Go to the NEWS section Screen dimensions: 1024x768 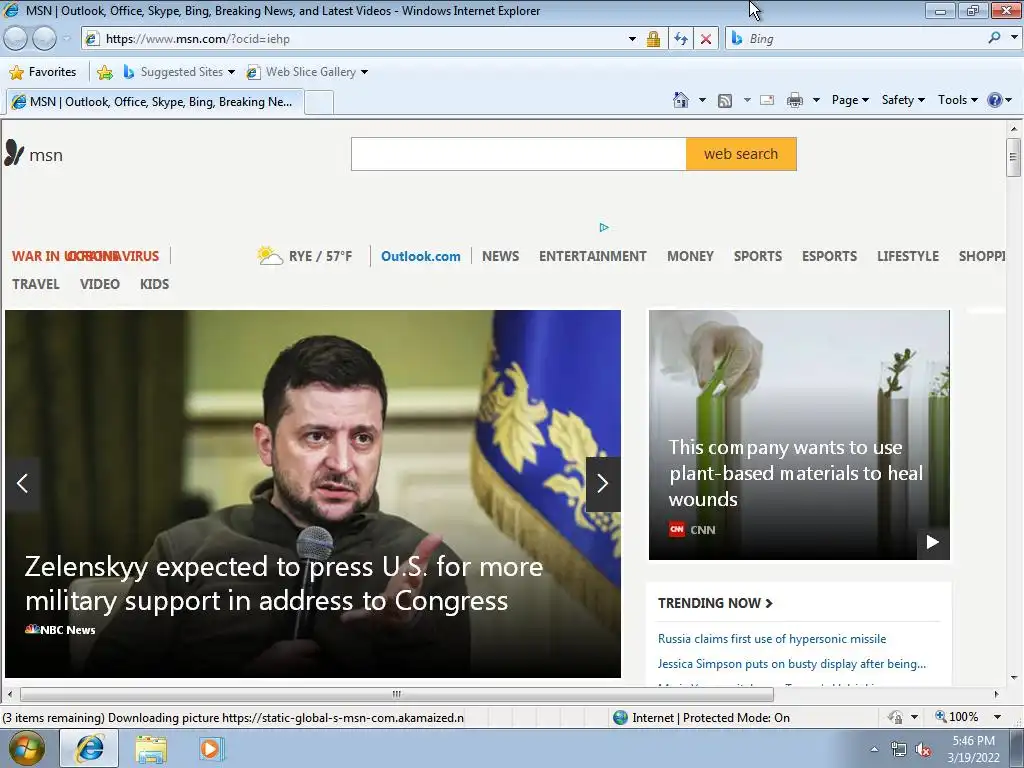coord(500,256)
